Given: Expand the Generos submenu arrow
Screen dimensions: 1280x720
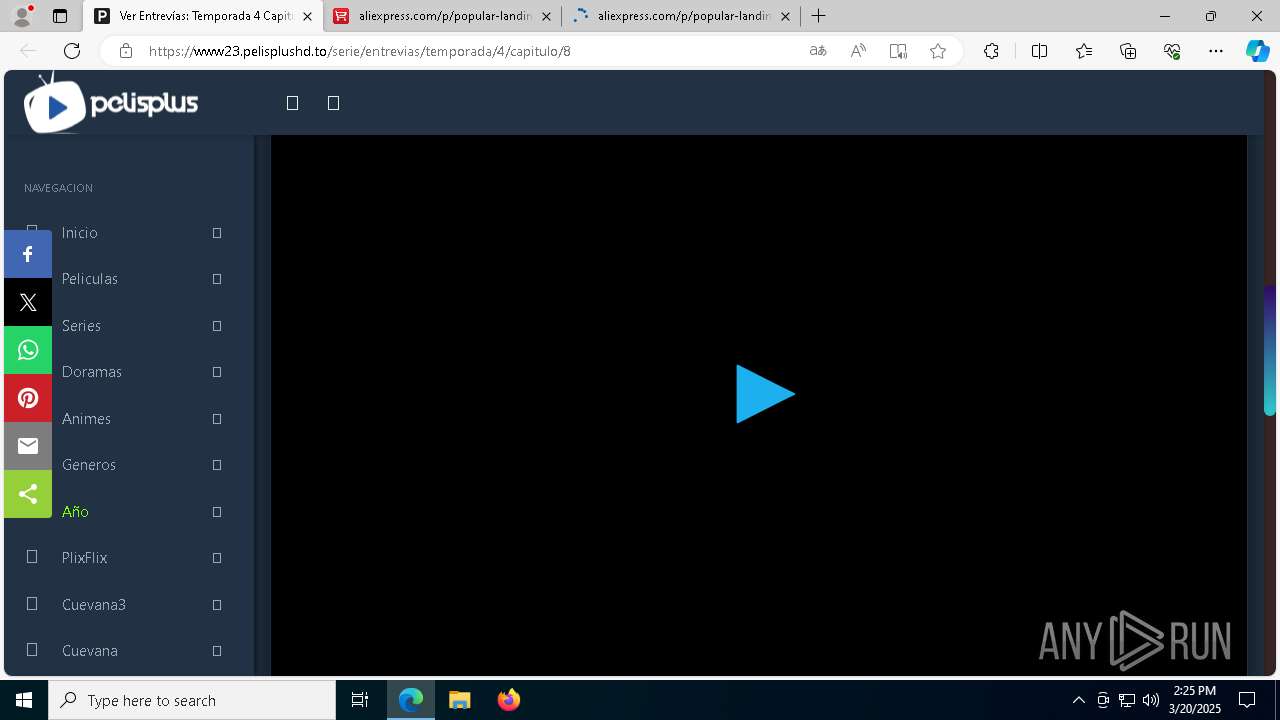Looking at the screenshot, I should 217,465.
